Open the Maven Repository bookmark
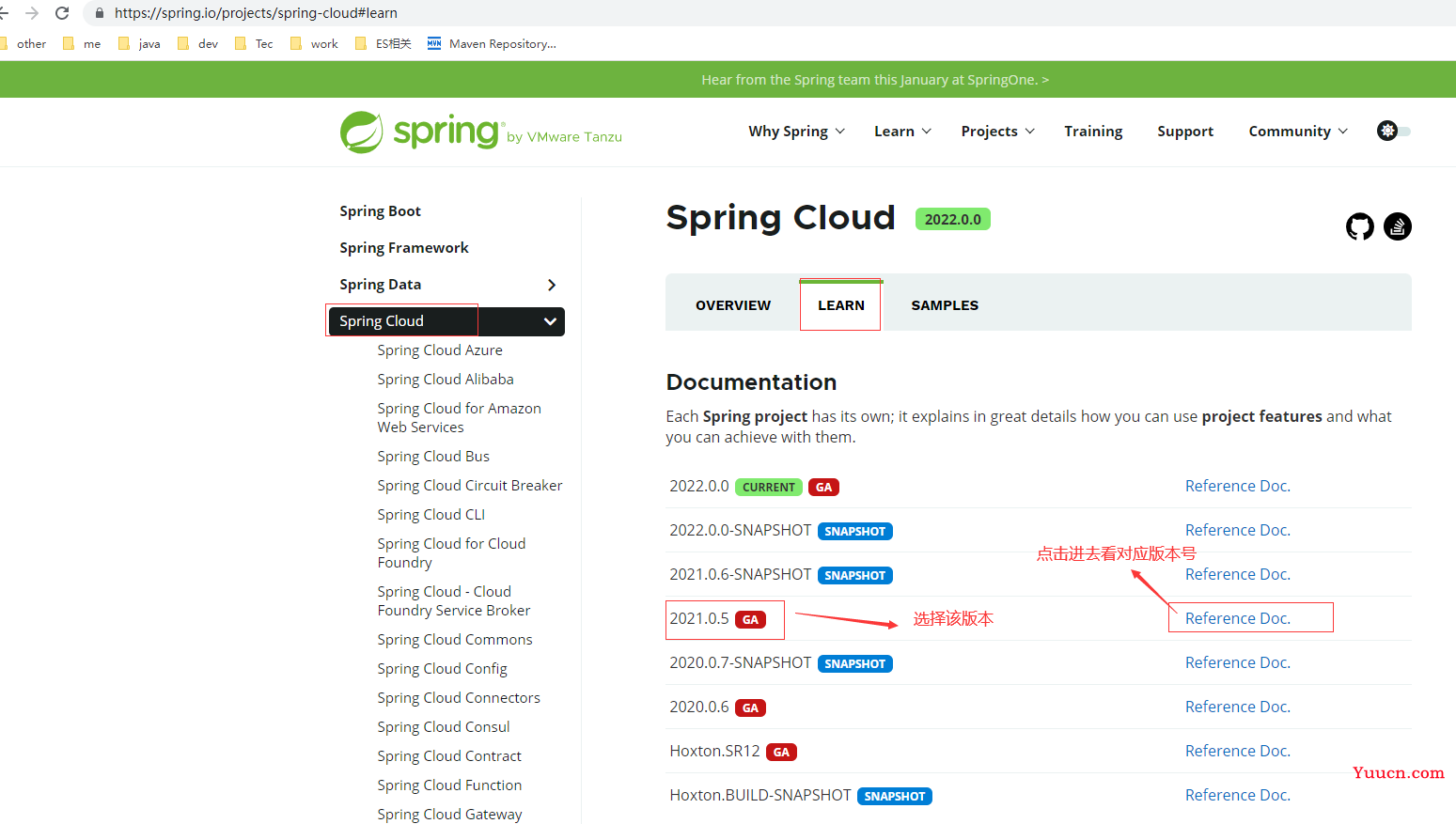This screenshot has width=1456, height=824. click(492, 43)
